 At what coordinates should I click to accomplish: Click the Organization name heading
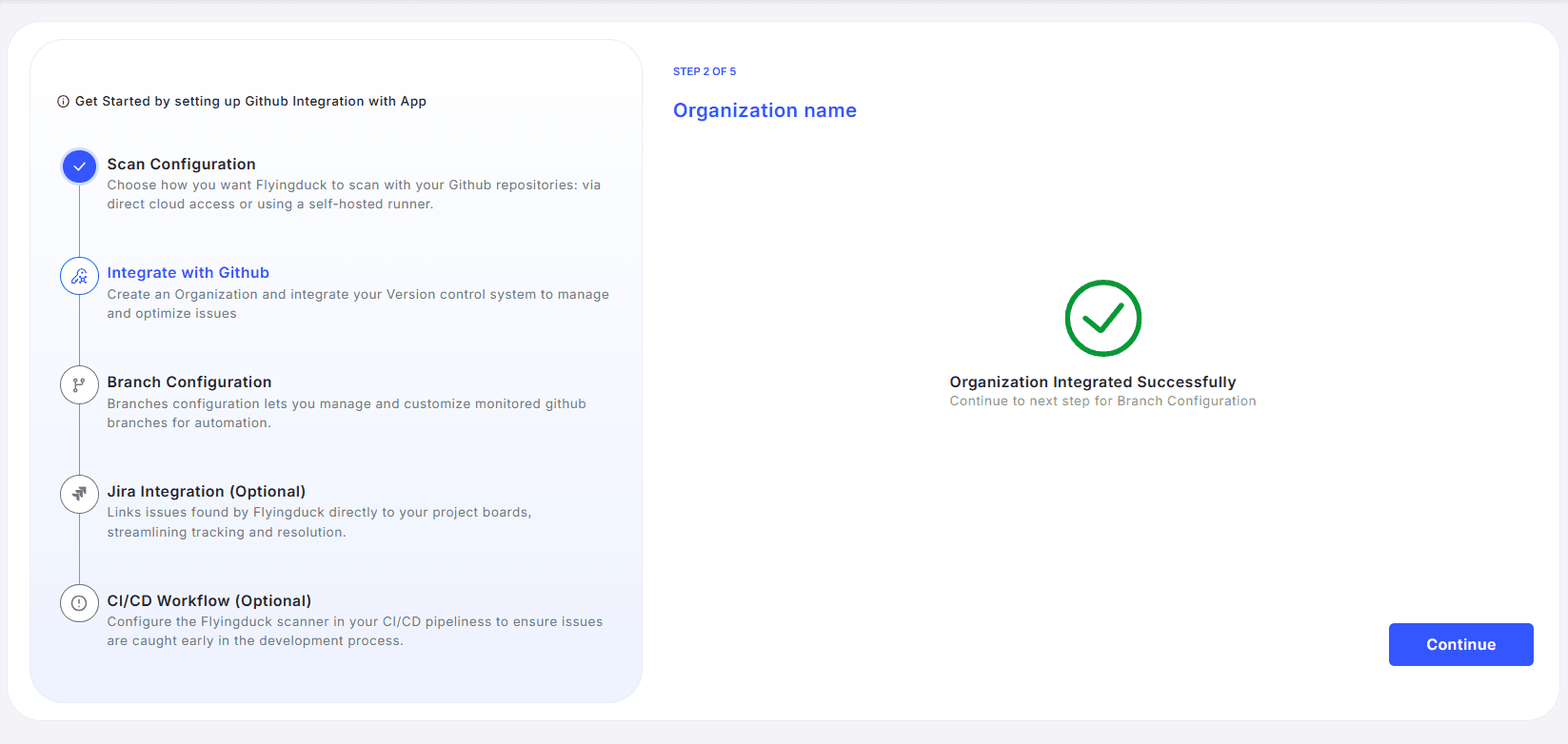pyautogui.click(x=764, y=110)
